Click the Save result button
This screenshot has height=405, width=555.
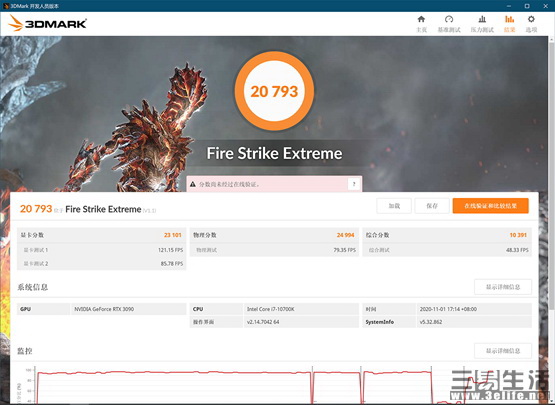(432, 206)
